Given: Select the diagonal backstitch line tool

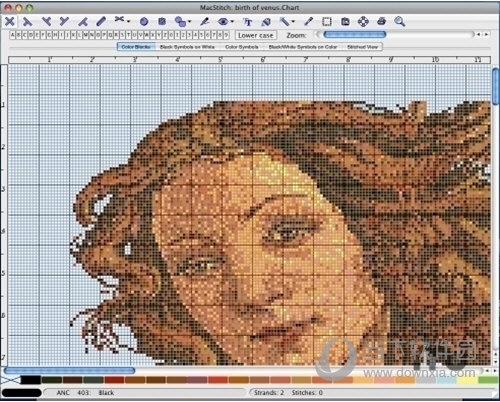Looking at the screenshot, I should pyautogui.click(x=101, y=22).
